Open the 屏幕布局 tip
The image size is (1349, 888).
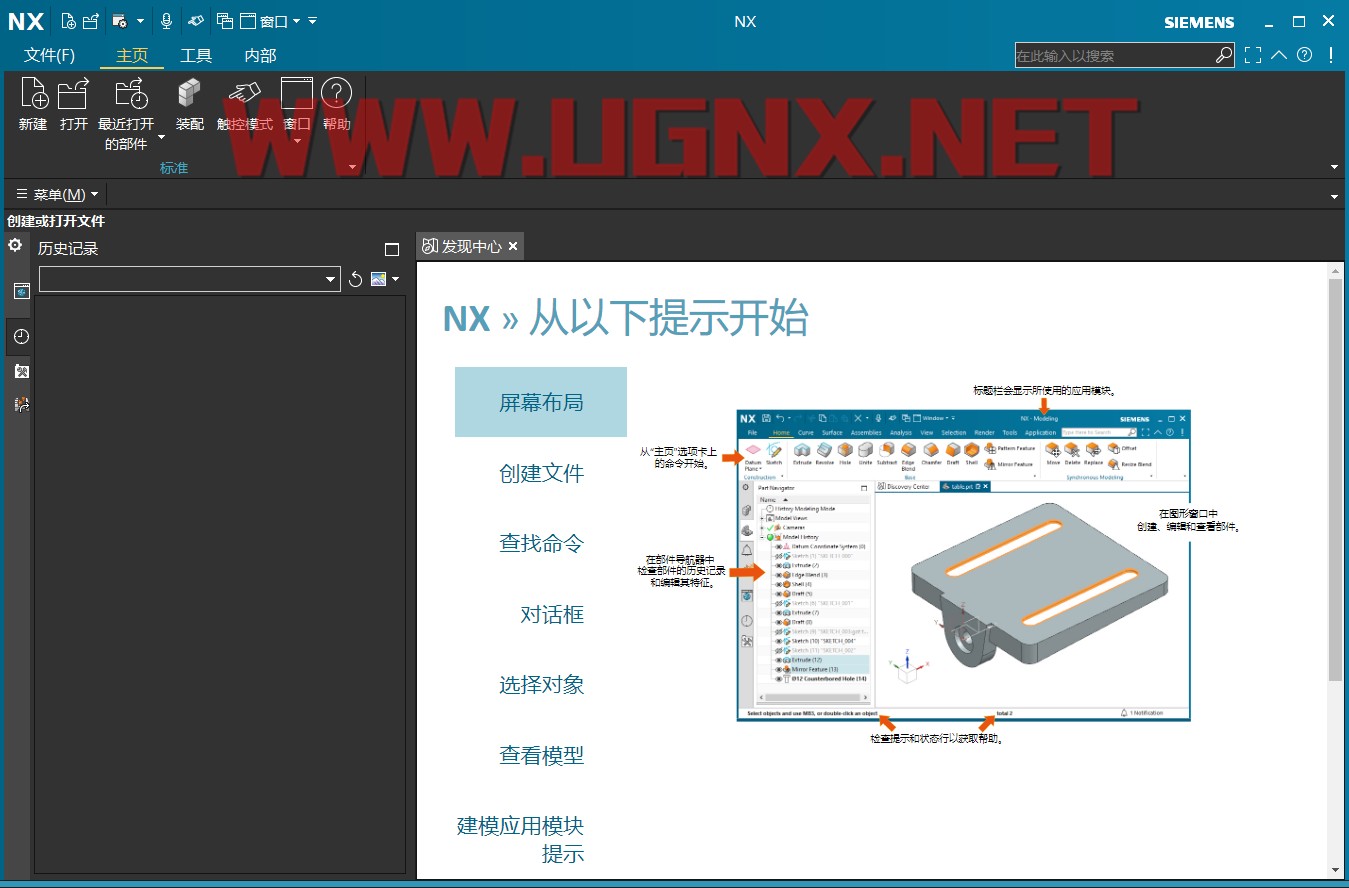pyautogui.click(x=541, y=402)
